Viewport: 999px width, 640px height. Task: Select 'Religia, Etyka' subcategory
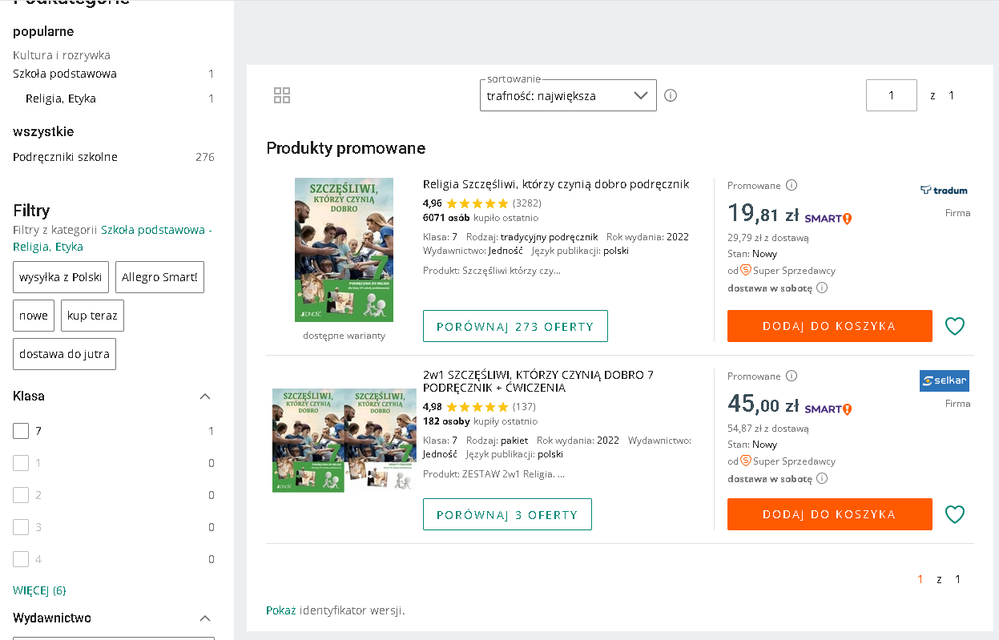[61, 99]
